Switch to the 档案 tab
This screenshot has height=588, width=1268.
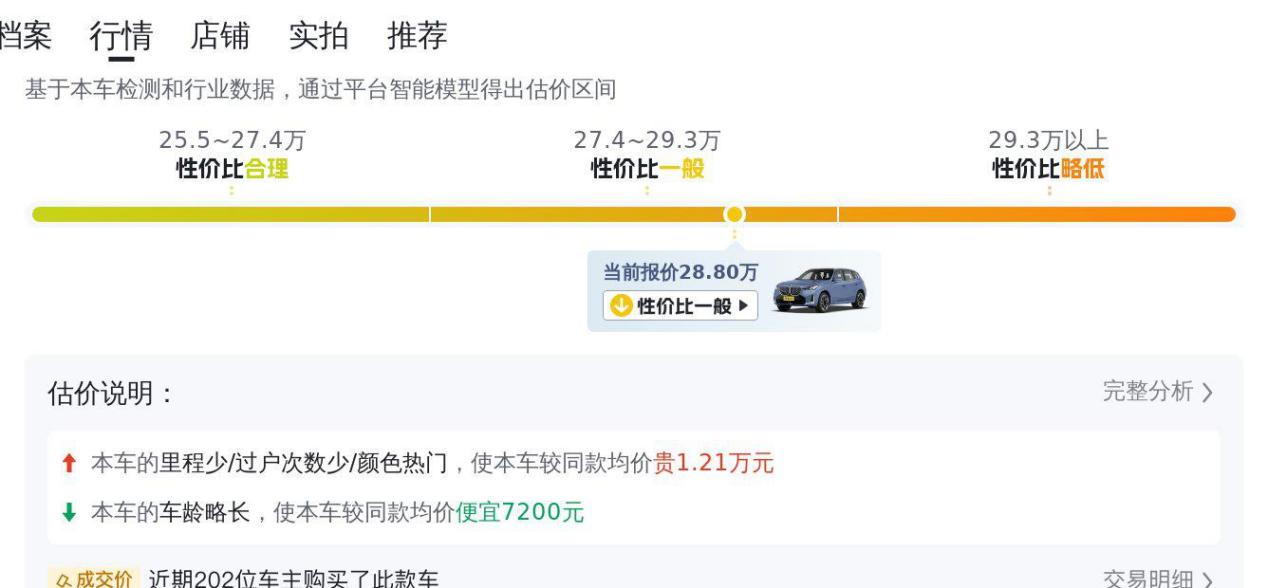click(25, 36)
